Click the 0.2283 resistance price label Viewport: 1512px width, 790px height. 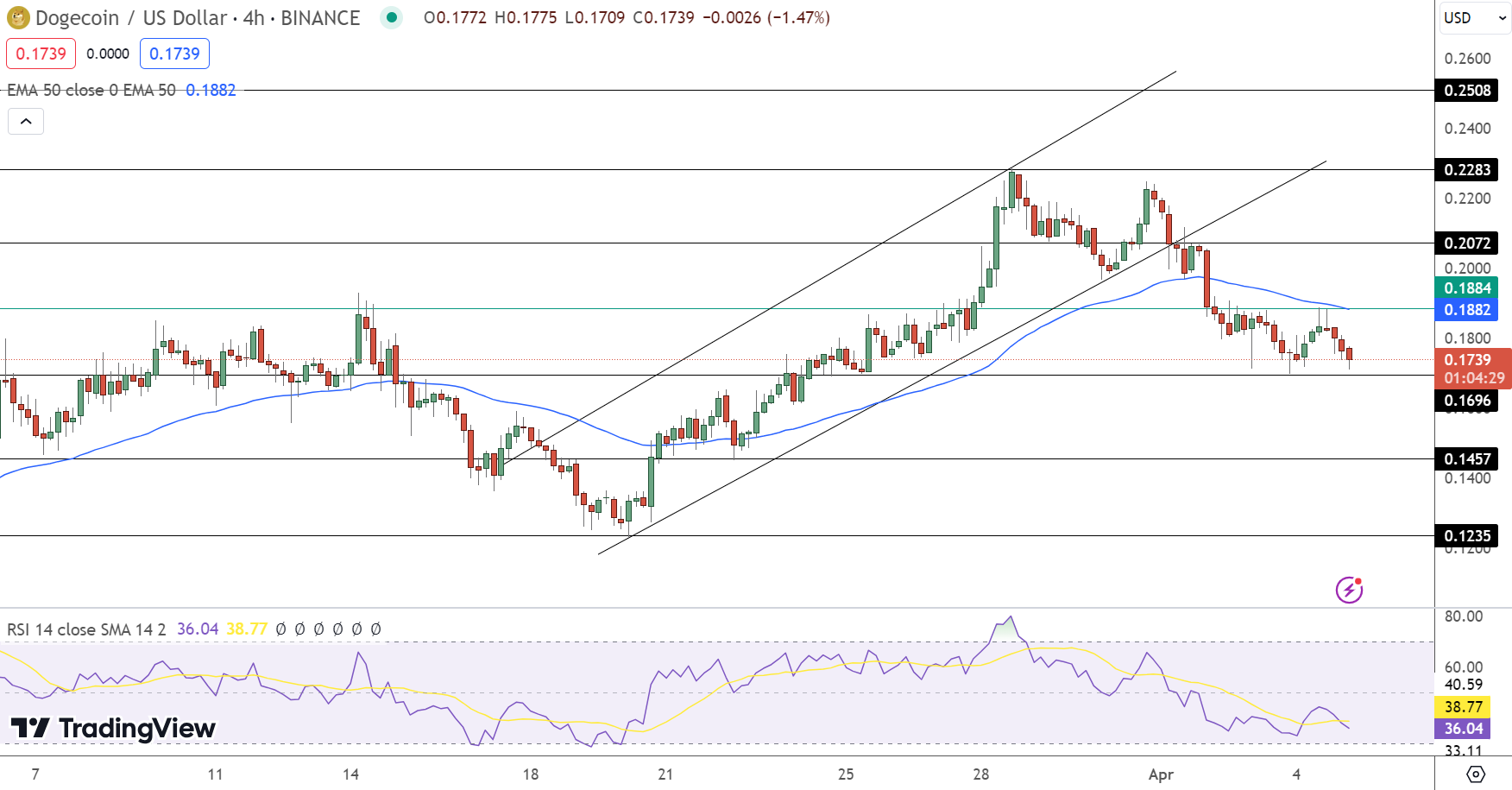click(x=1466, y=170)
